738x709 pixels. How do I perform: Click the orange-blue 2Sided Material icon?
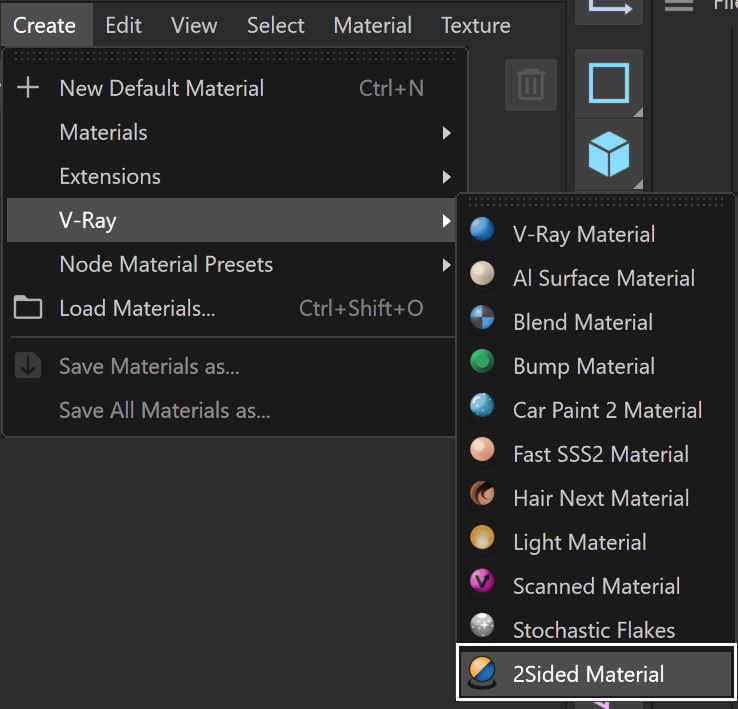coord(482,672)
